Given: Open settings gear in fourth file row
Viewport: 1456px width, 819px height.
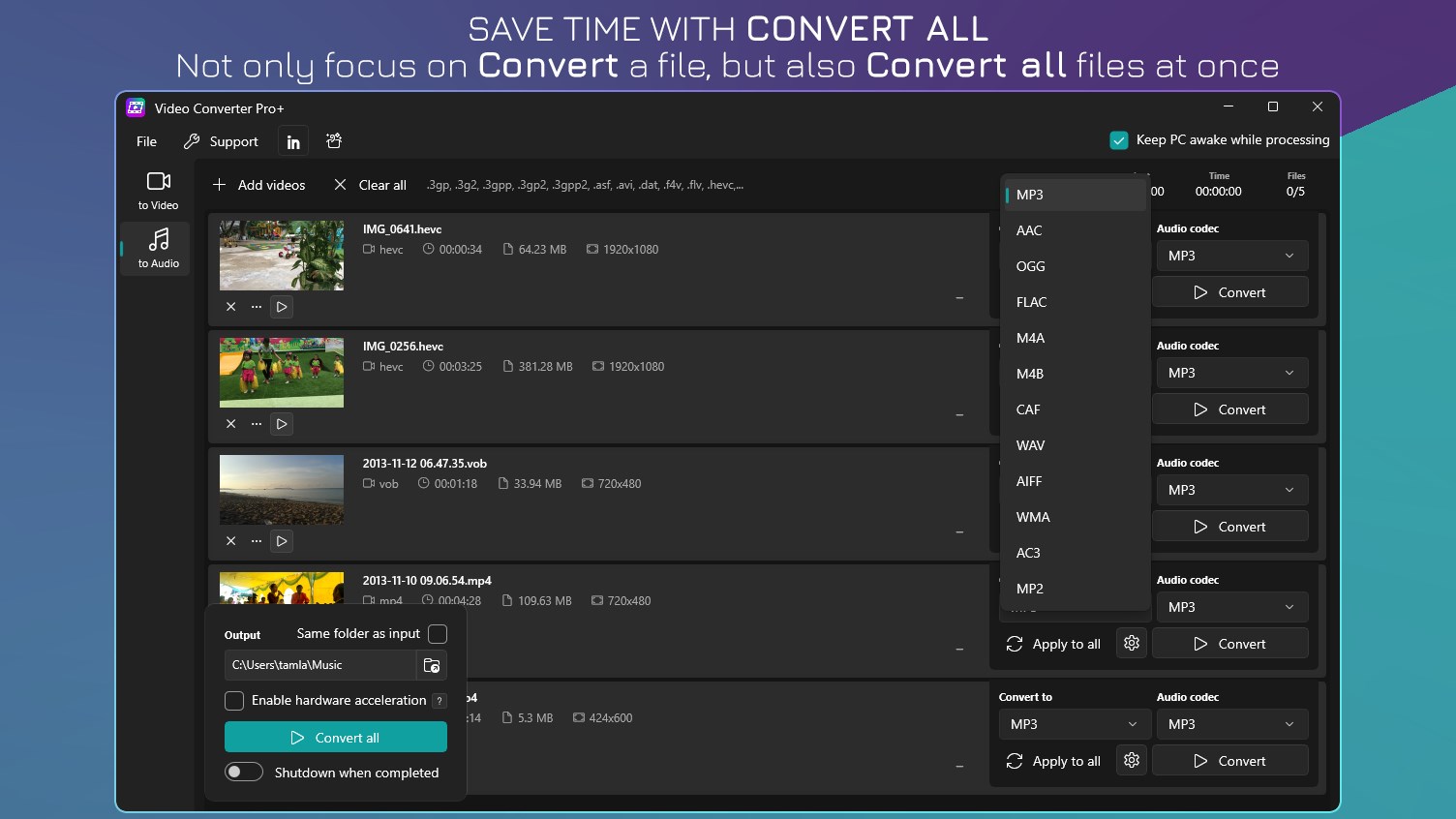Looking at the screenshot, I should [1132, 644].
